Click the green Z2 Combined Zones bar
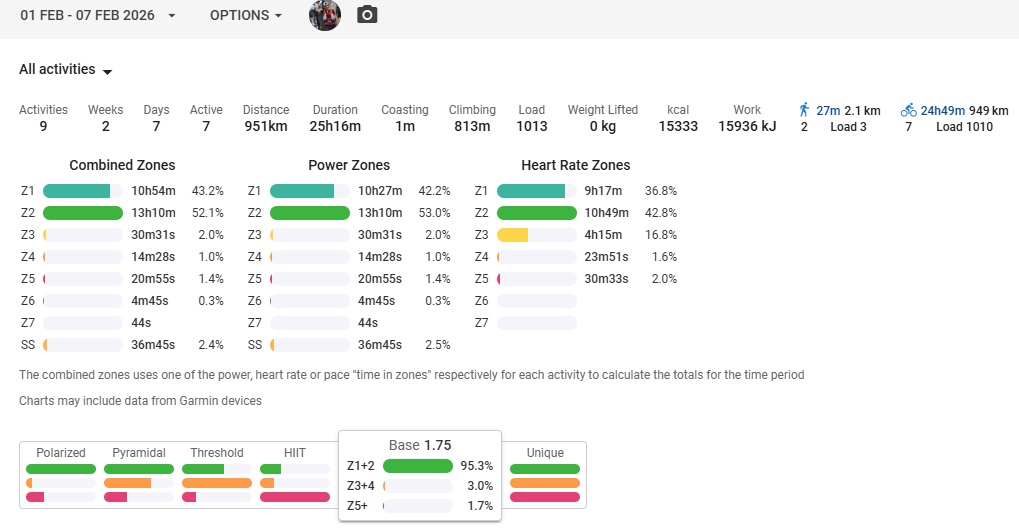 [83, 213]
